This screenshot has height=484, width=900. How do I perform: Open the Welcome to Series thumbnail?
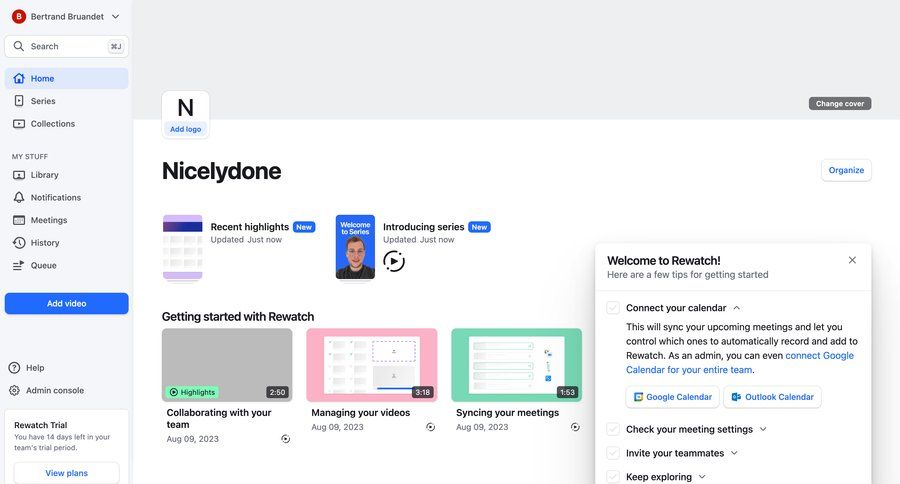355,247
